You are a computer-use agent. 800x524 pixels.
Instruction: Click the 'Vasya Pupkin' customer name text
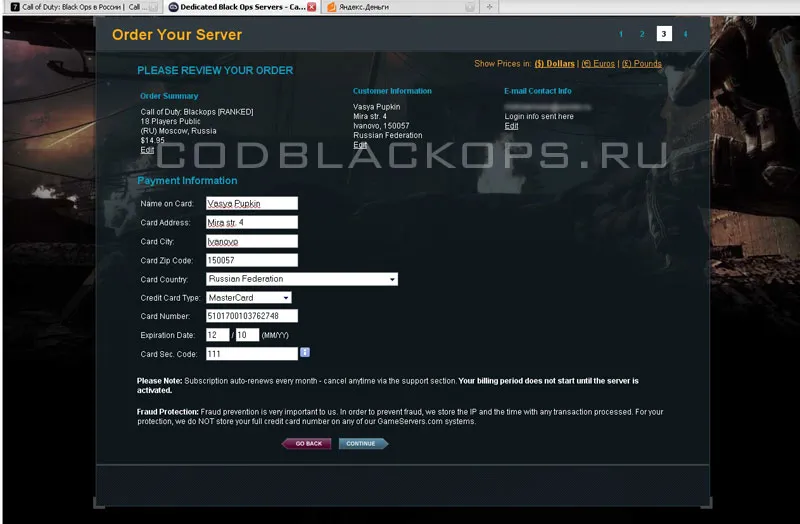pyautogui.click(x=377, y=107)
